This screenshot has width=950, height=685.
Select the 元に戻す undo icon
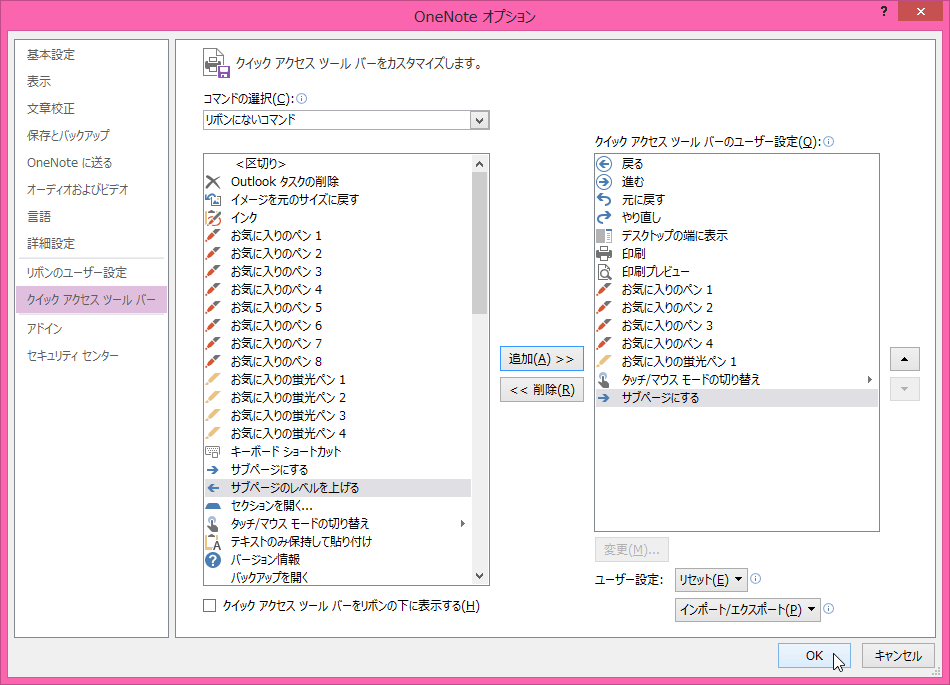click(x=604, y=199)
